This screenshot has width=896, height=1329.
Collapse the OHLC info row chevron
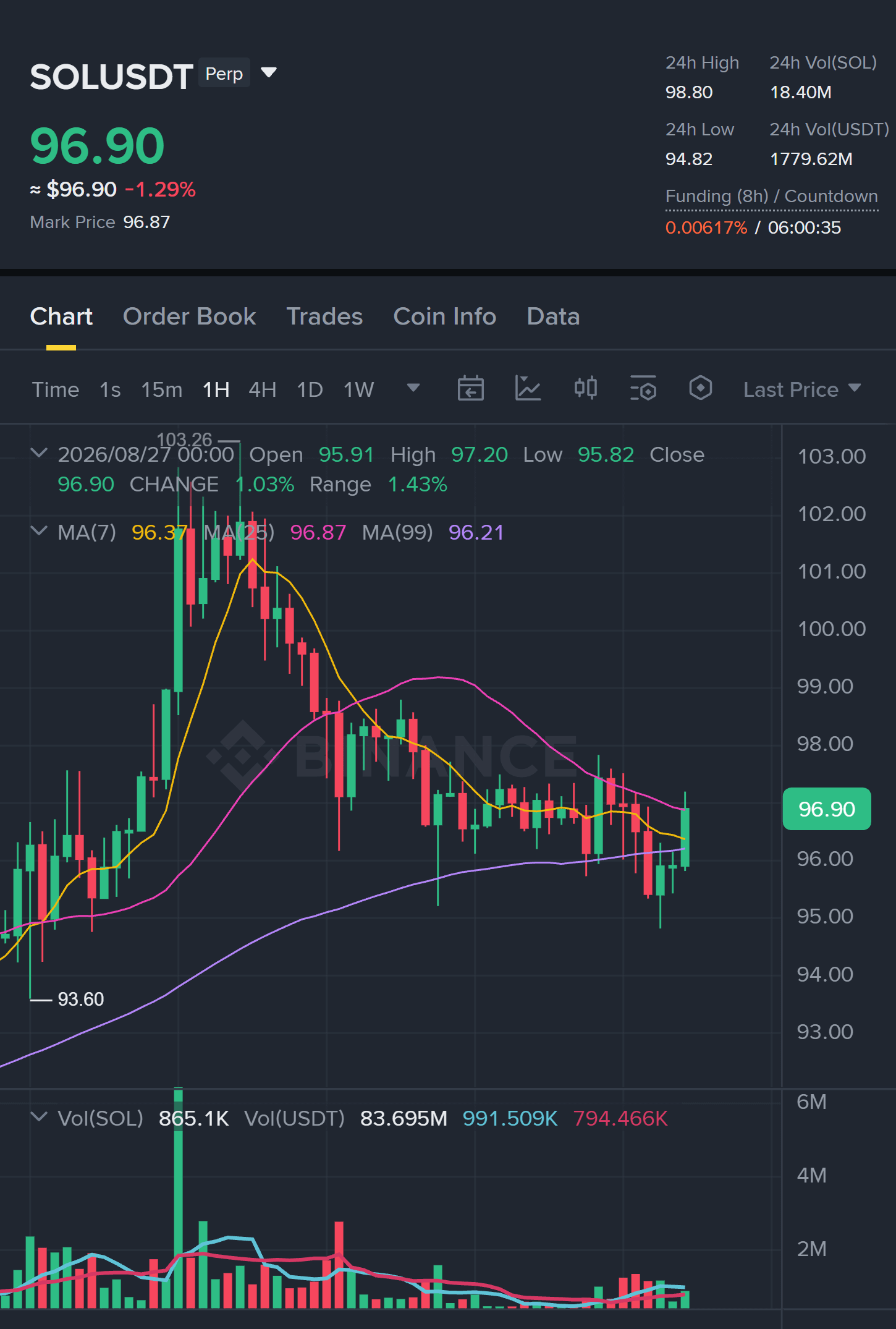[x=39, y=453]
